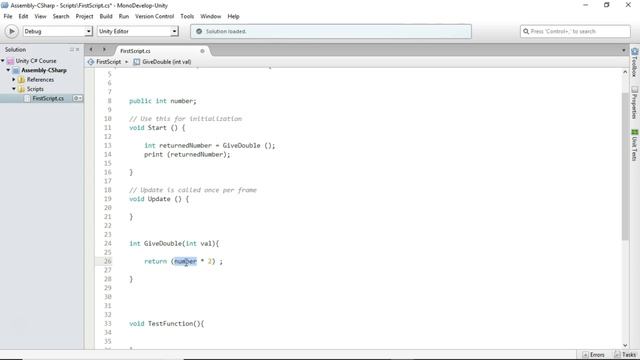The width and height of the screenshot is (640, 360).
Task: Start debugging with the Run play button
Action: click(11, 31)
